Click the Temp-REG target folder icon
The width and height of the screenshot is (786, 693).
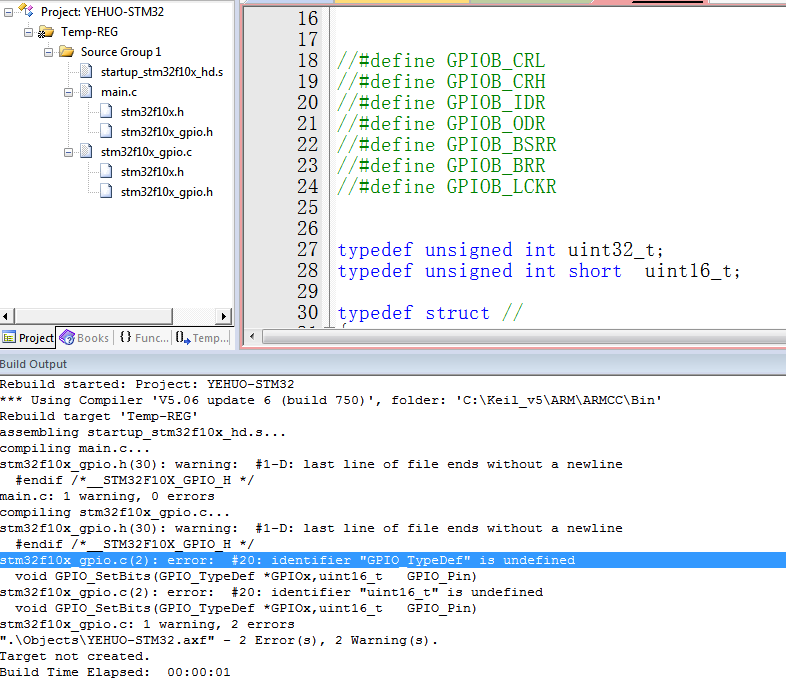click(x=46, y=32)
